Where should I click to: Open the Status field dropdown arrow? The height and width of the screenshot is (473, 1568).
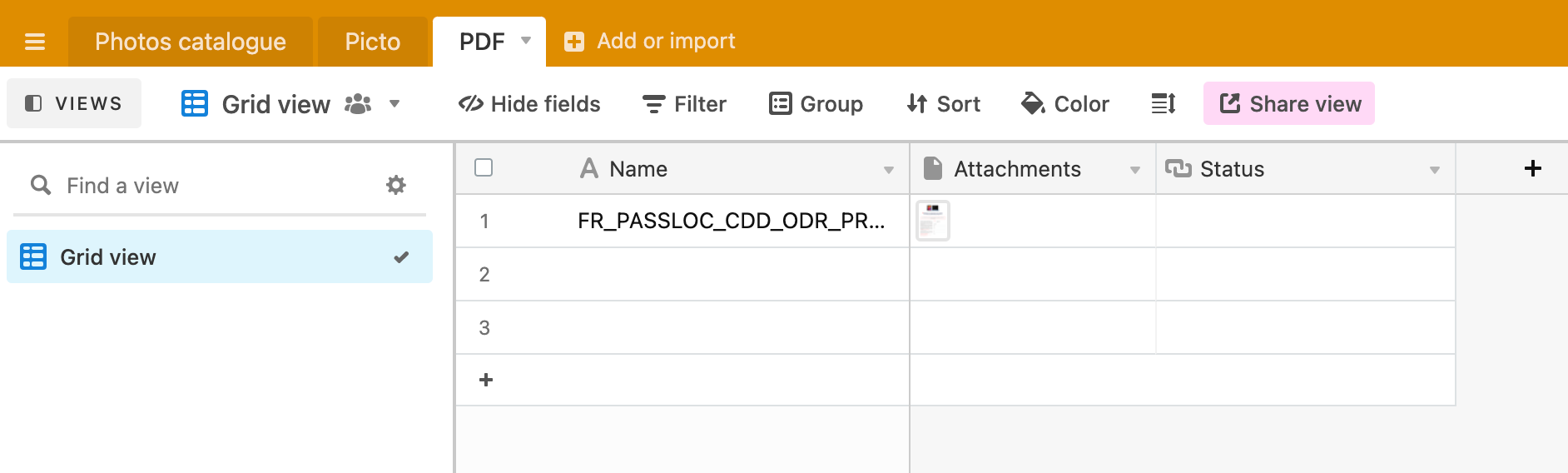click(1435, 170)
